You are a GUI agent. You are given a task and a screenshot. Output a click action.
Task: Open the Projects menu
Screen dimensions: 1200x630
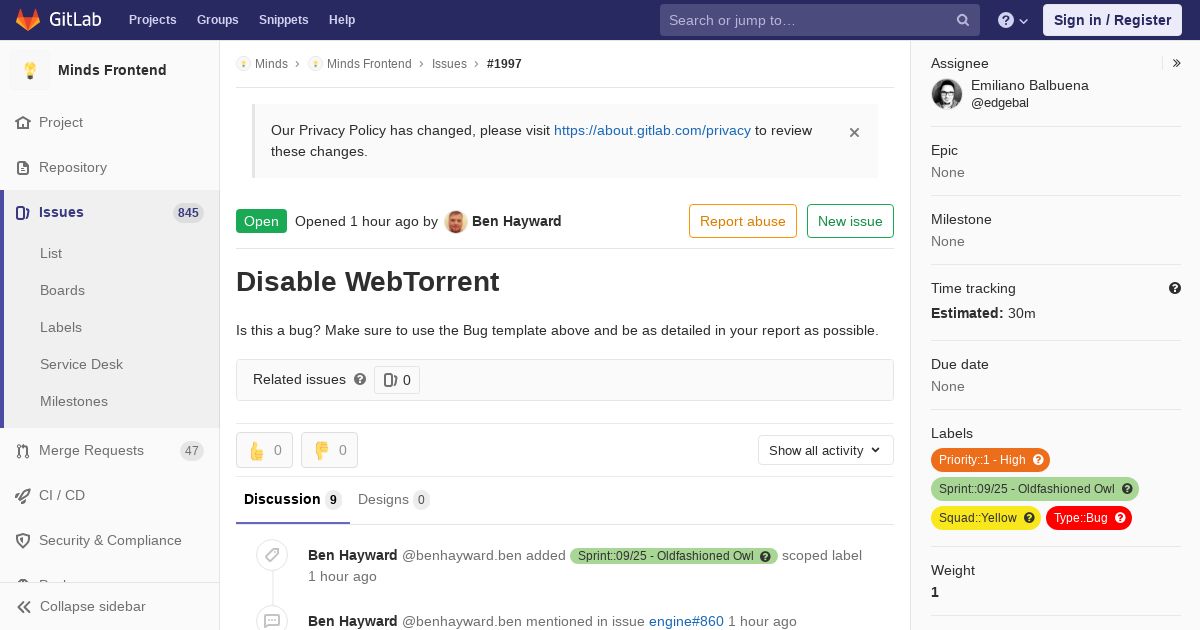pyautogui.click(x=152, y=20)
